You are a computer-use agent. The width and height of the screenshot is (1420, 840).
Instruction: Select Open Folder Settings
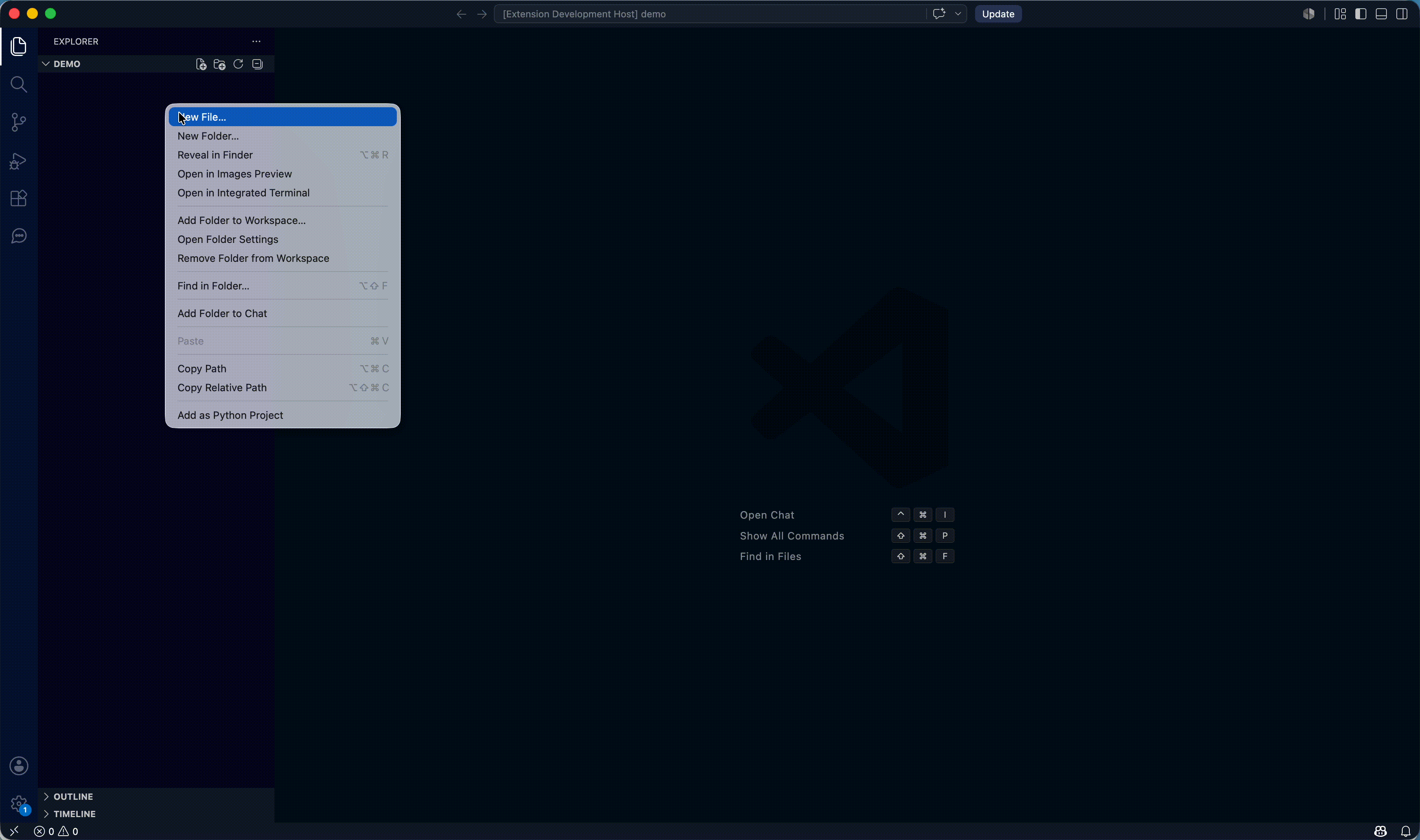pyautogui.click(x=282, y=239)
